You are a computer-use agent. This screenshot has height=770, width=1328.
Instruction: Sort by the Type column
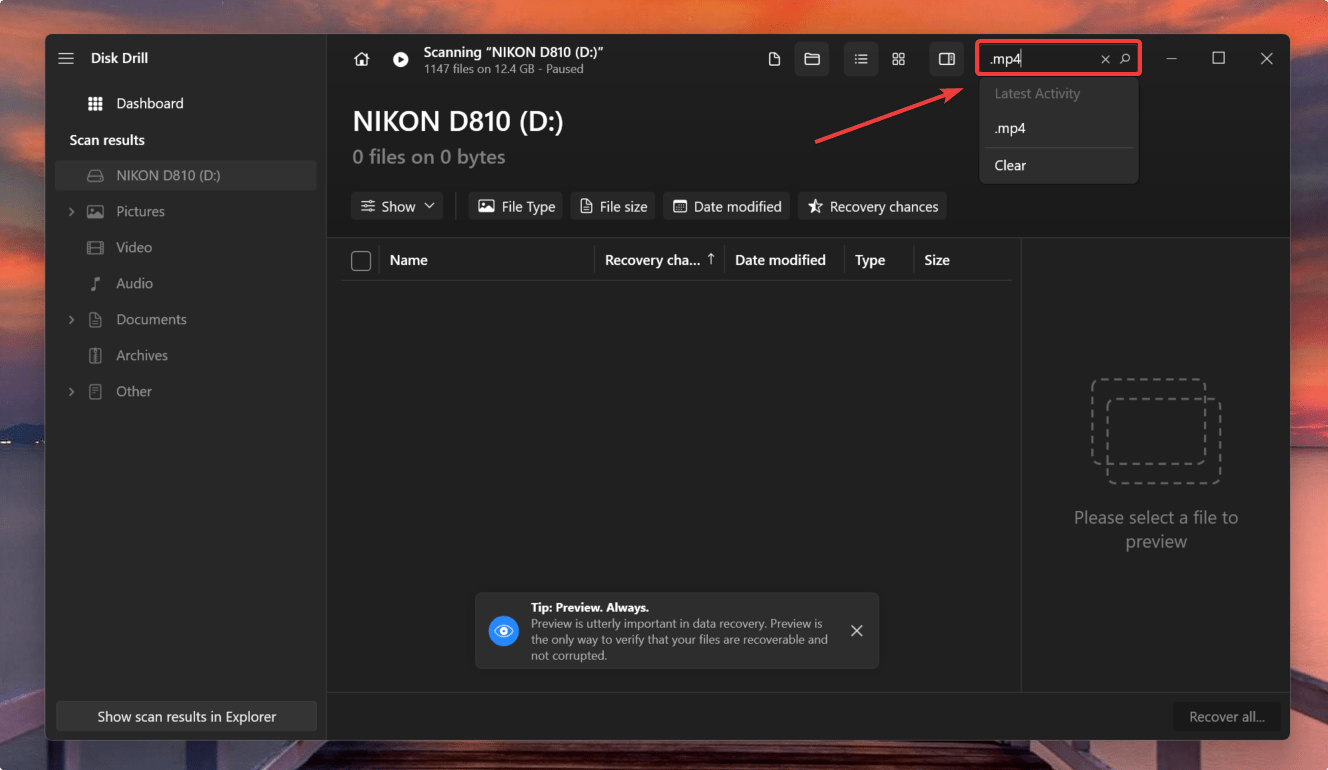click(x=870, y=260)
